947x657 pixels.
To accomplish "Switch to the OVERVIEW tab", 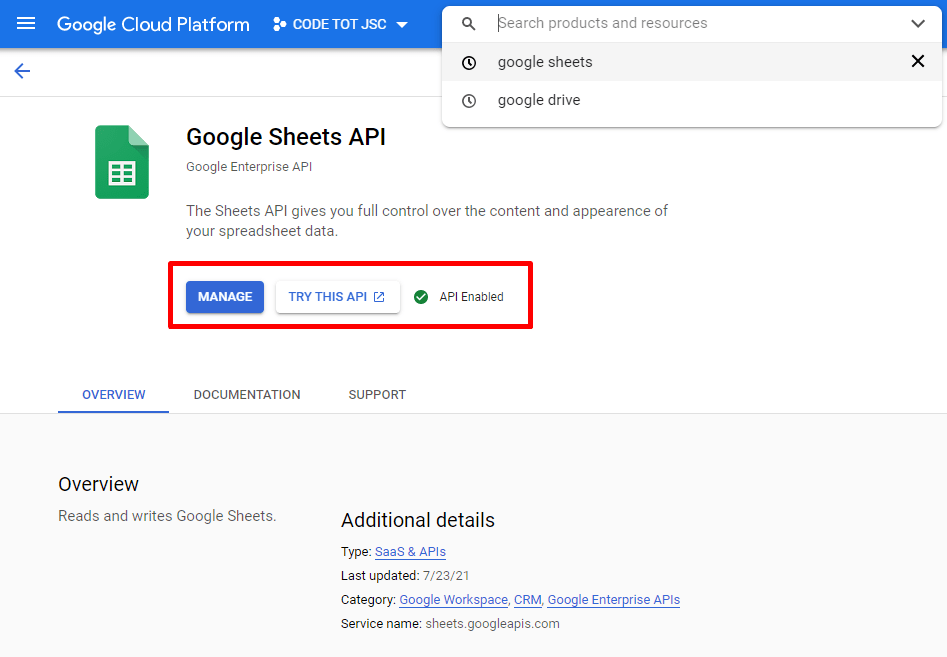I will (114, 394).
